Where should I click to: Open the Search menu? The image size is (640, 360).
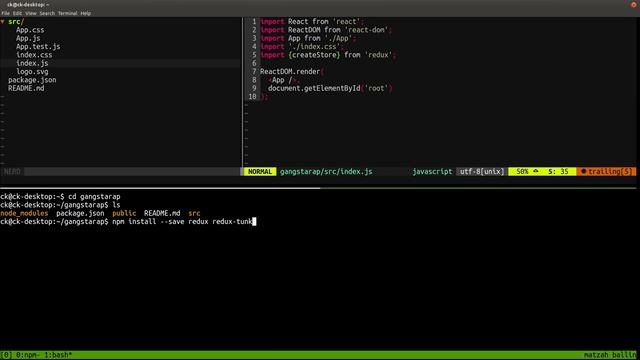pos(47,13)
